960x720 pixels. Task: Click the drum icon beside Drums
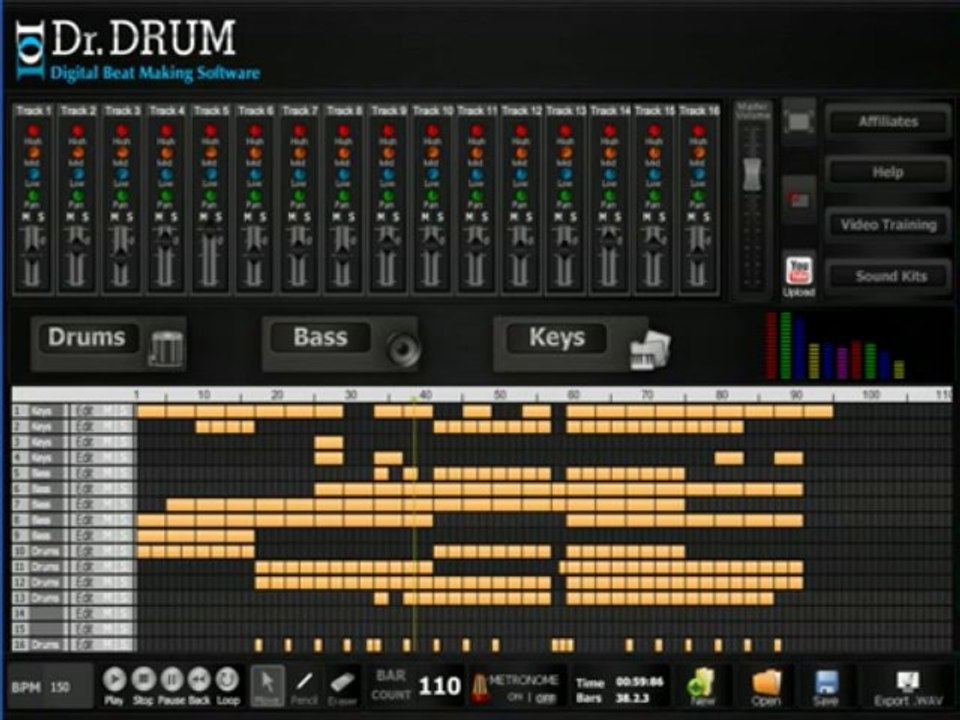coord(166,349)
